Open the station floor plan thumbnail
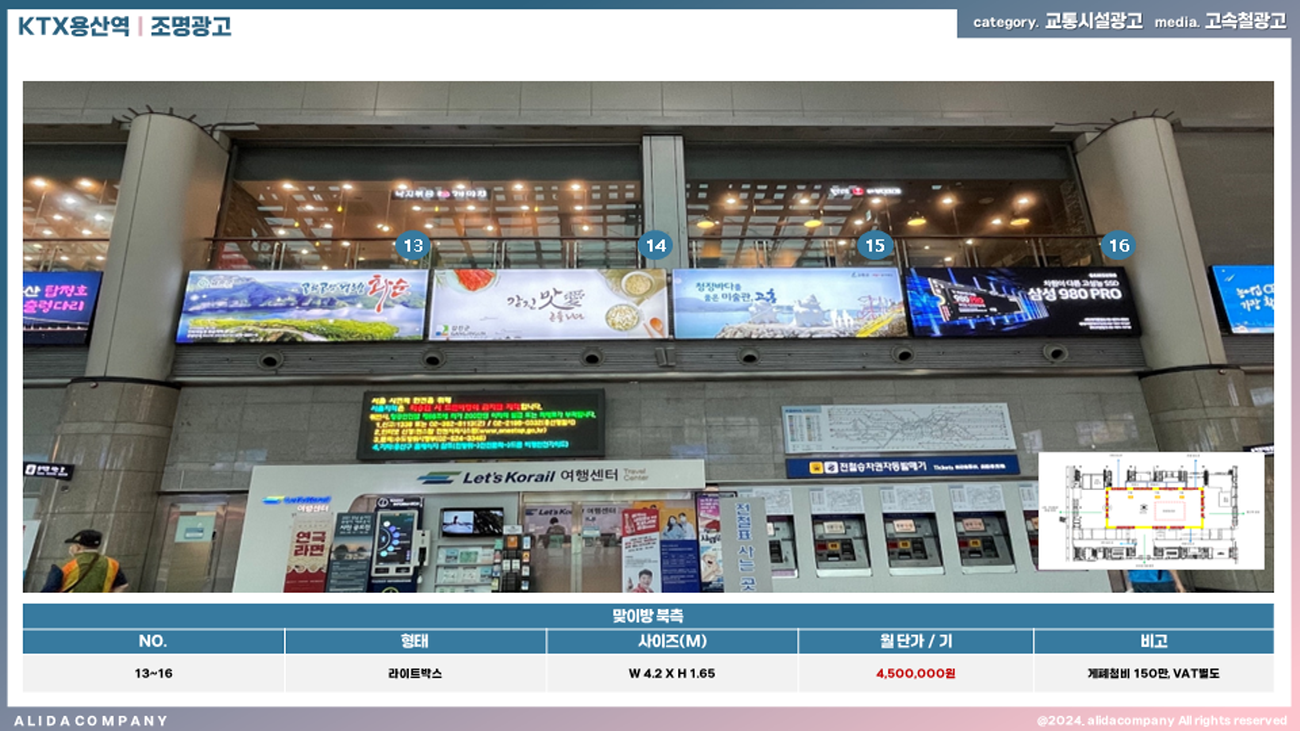This screenshot has height=731, width=1300. (x=1151, y=511)
